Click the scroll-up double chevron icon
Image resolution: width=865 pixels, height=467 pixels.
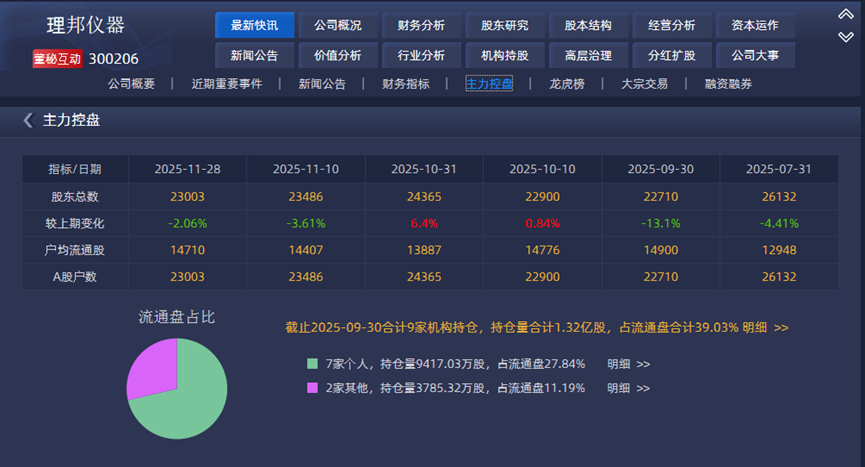846,14
